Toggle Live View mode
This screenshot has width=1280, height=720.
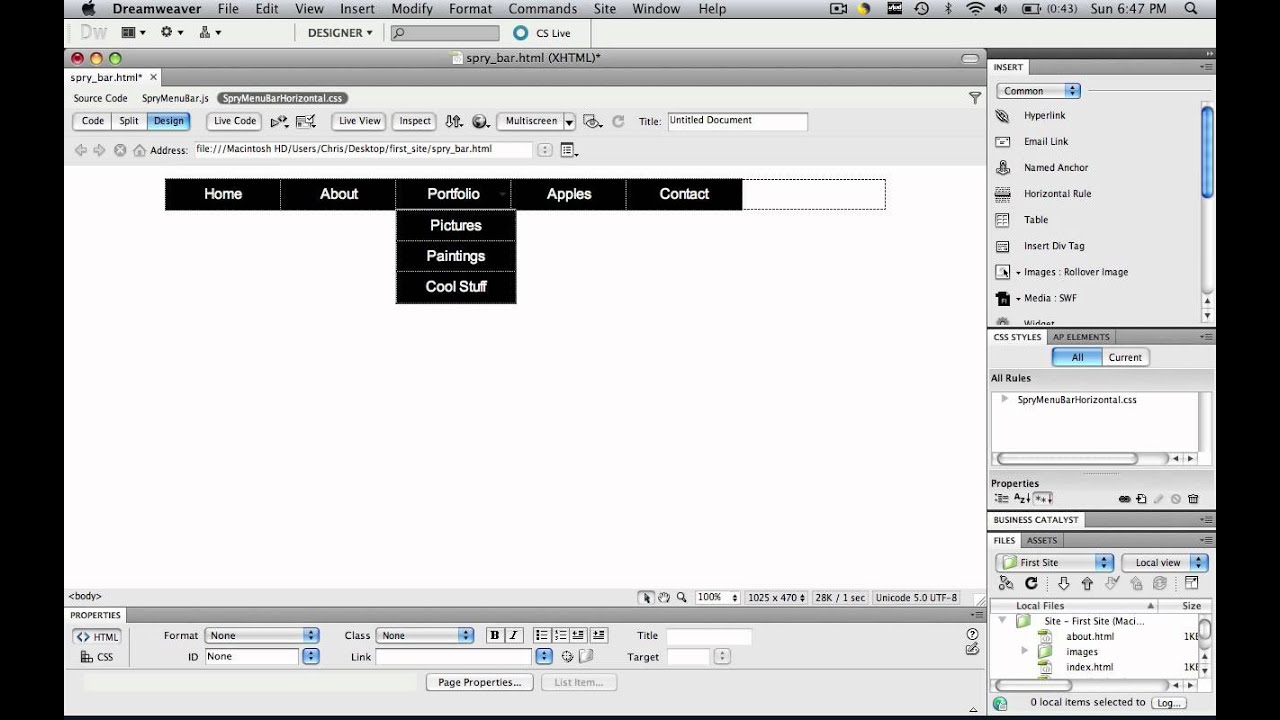[360, 121]
